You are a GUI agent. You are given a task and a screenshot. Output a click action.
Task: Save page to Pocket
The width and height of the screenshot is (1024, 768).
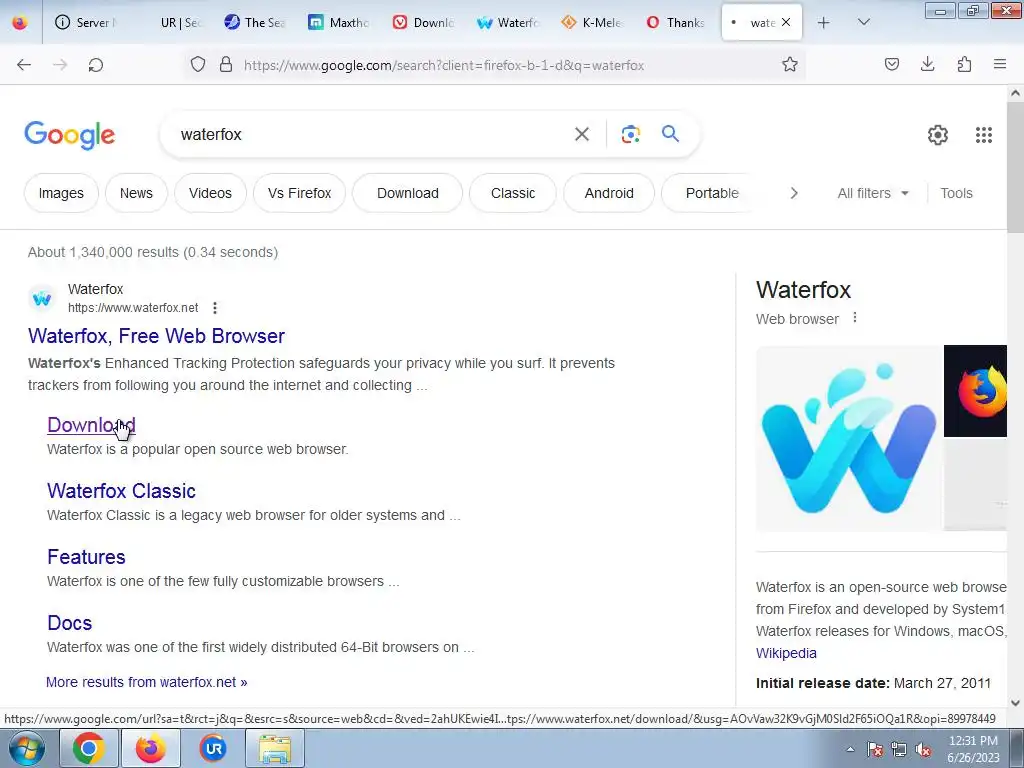coord(891,64)
